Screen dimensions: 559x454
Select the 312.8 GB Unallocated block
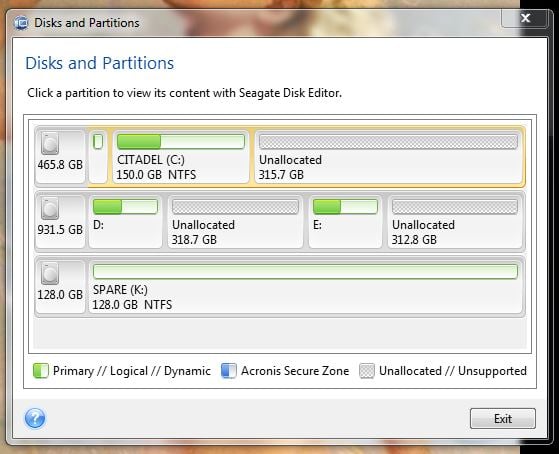tap(455, 221)
